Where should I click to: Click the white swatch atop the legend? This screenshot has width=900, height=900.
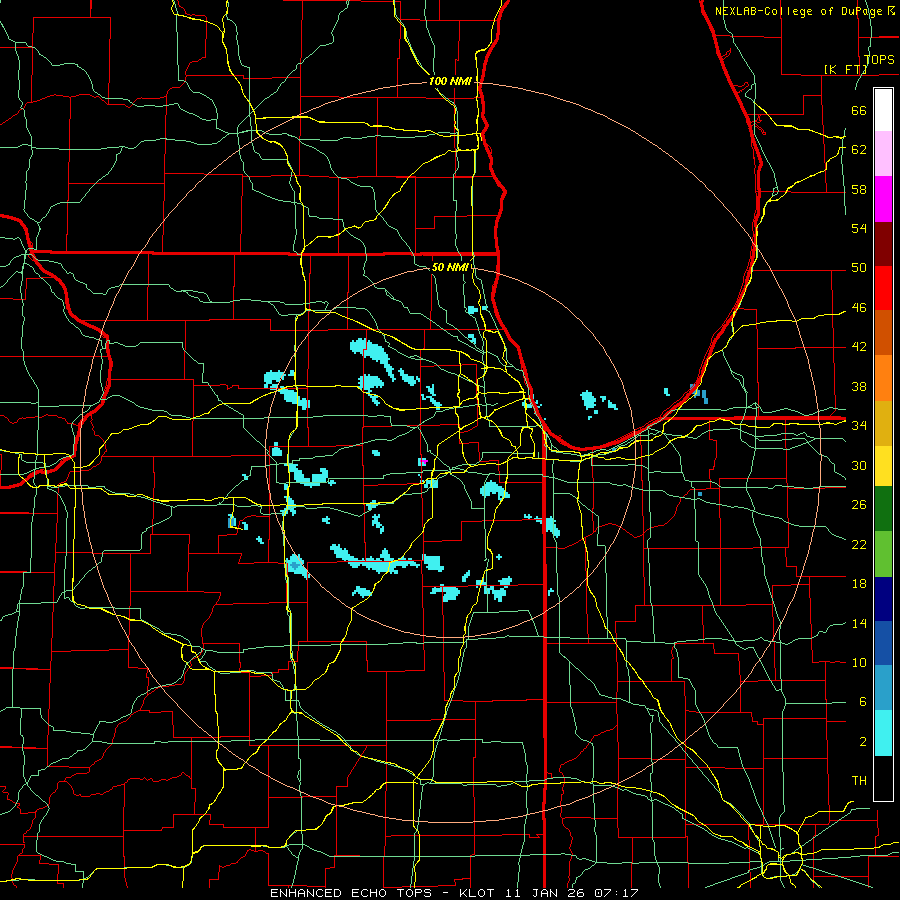tap(883, 110)
